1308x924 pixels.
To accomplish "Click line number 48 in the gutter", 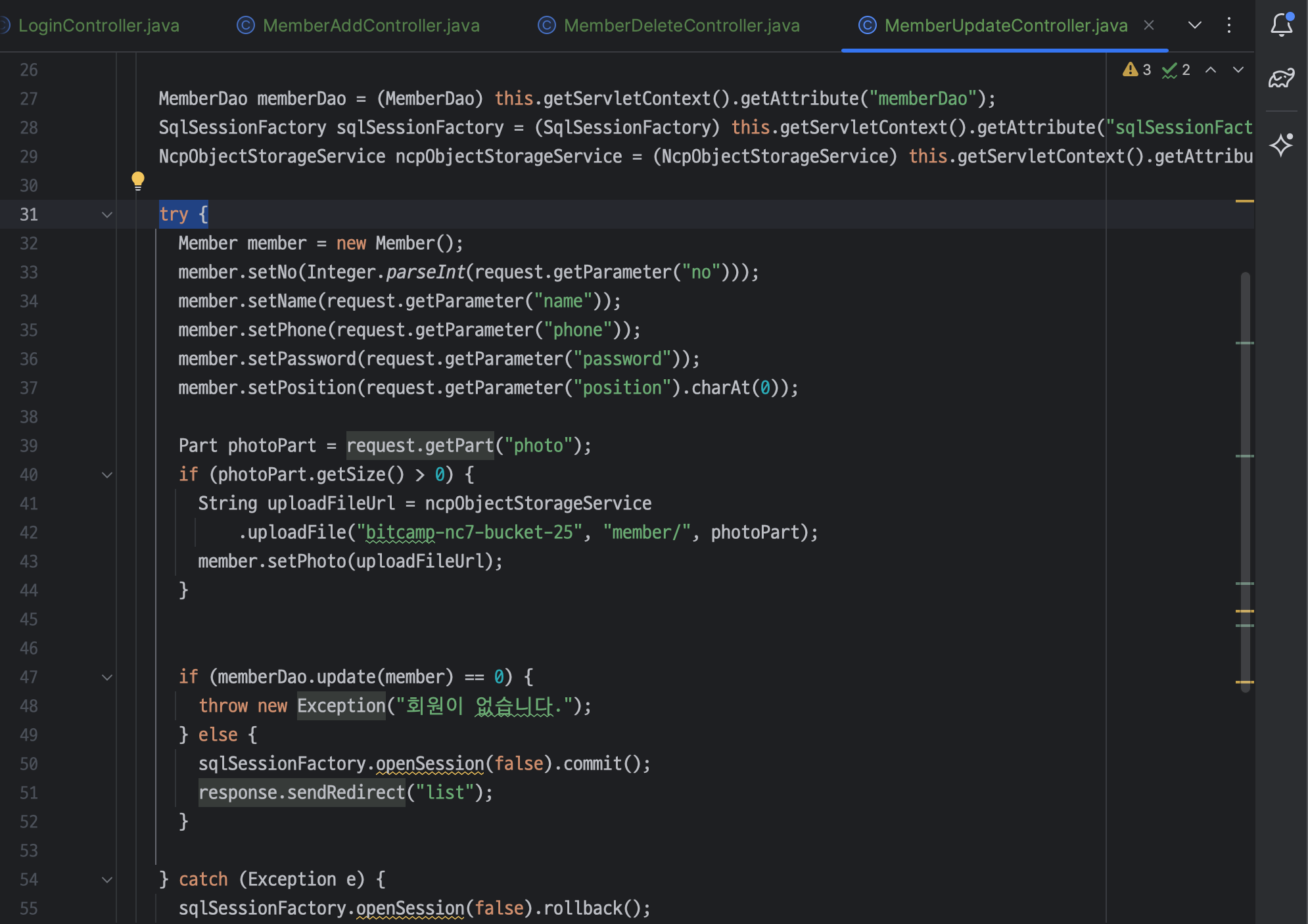I will coord(29,706).
